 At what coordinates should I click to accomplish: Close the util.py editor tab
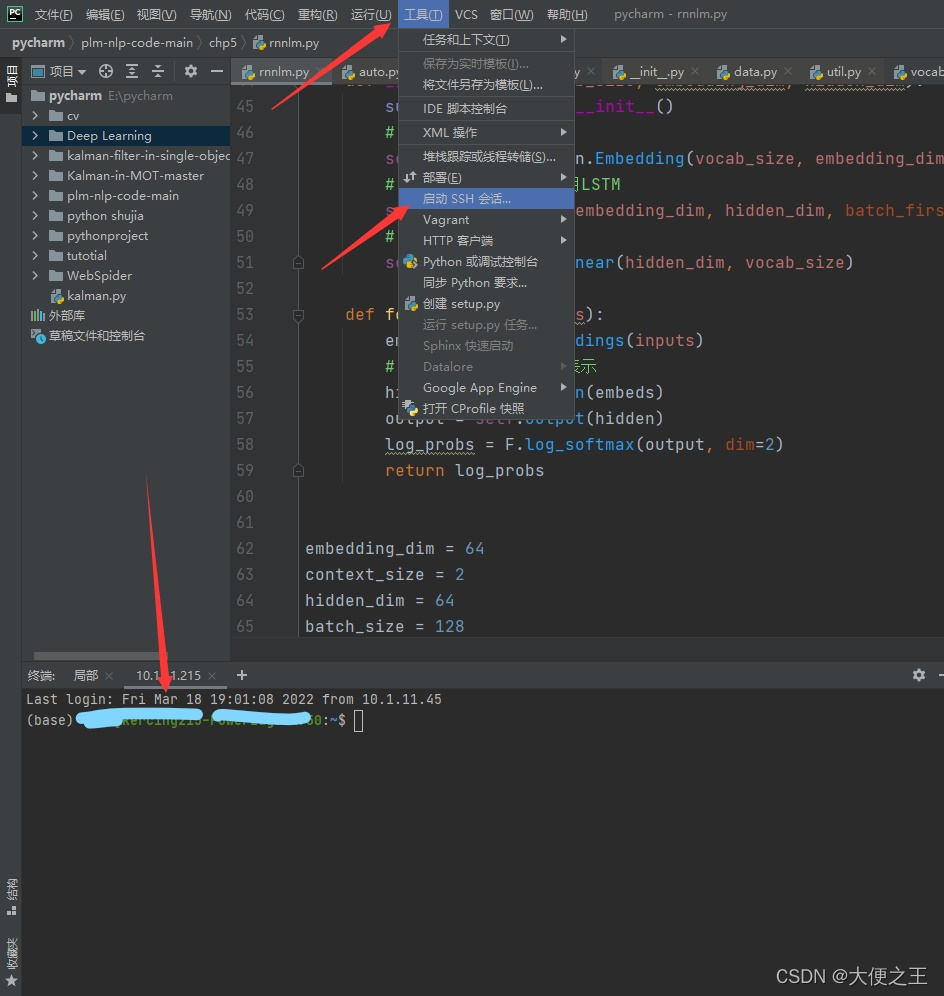[x=872, y=71]
